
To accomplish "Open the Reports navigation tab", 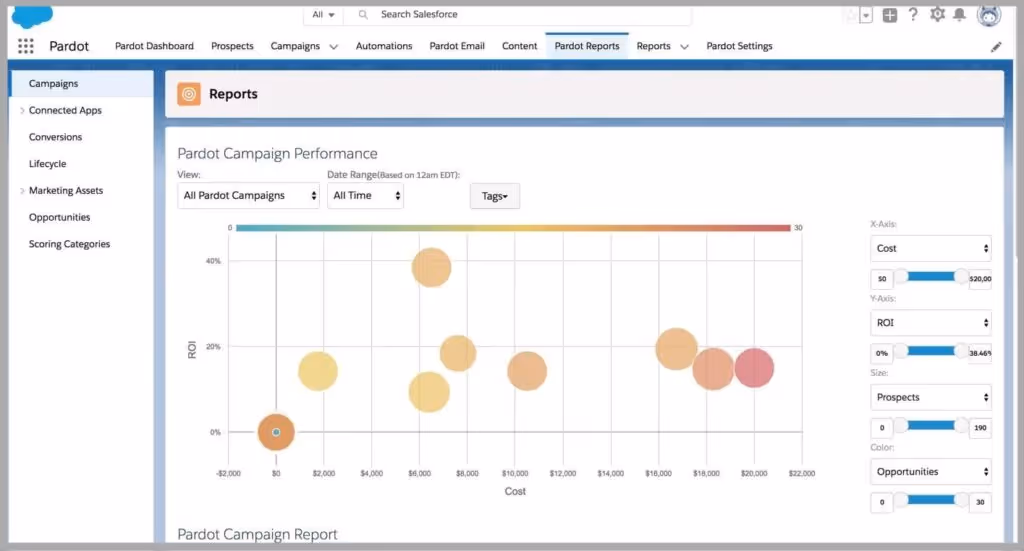I will (653, 46).
